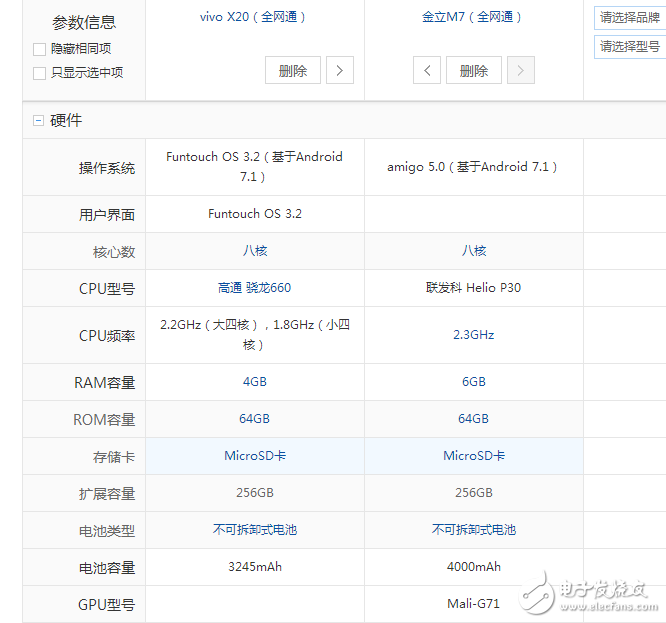Screen dimensions: 666x623
Task: Select the 3245mAh battery capacity cell
Action: (x=255, y=567)
